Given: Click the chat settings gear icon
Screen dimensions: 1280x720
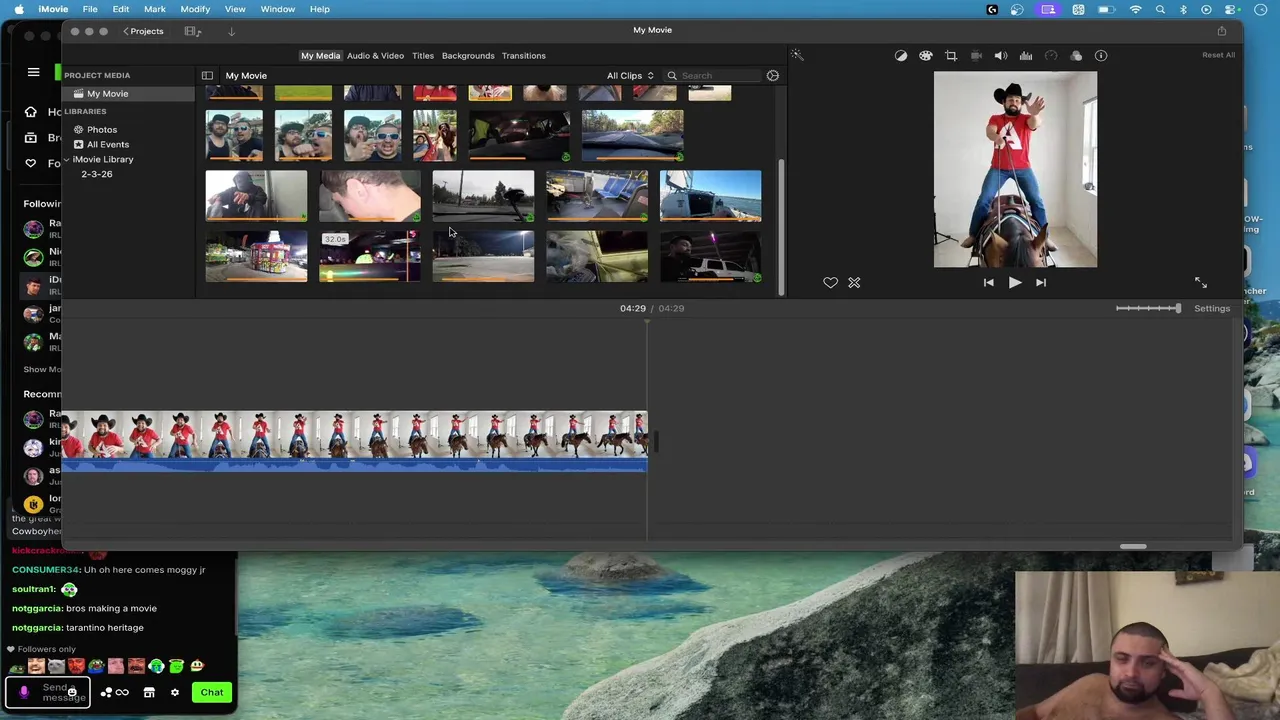Looking at the screenshot, I should [174, 692].
